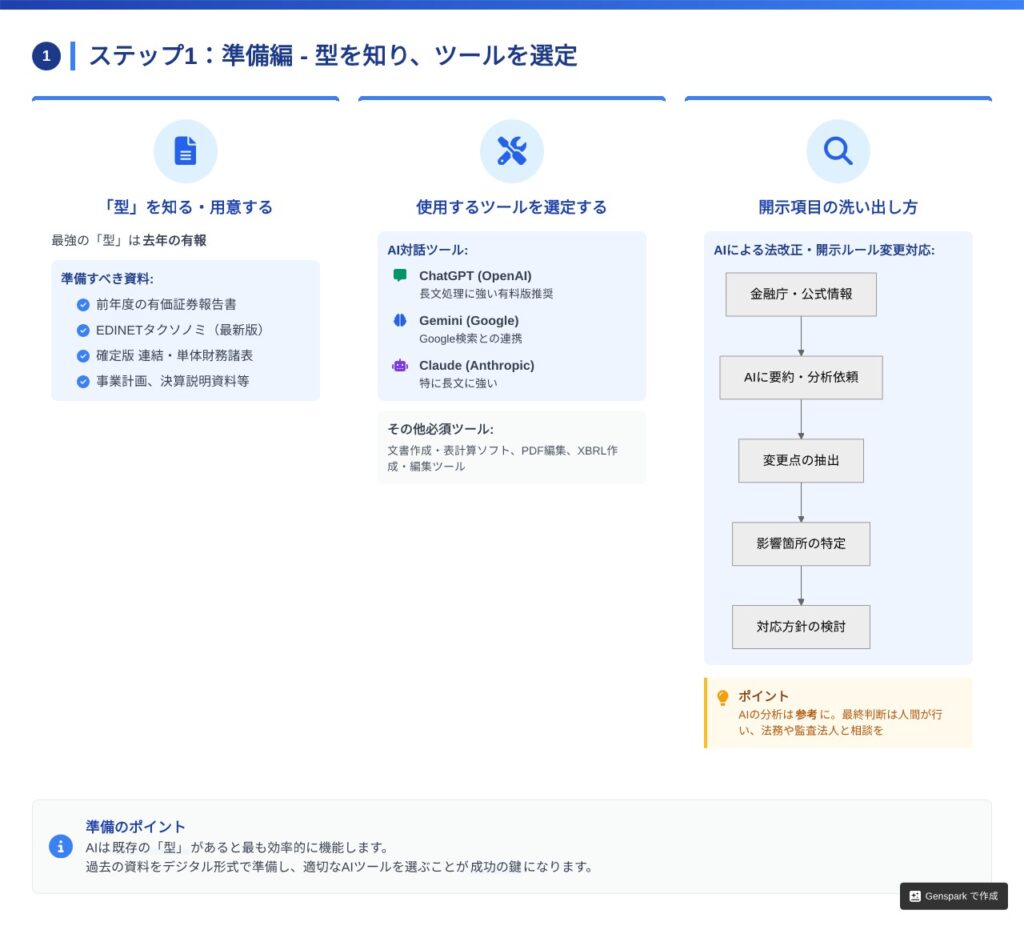Click the label 準備すべき資料:
This screenshot has width=1024, height=926.
click(107, 279)
